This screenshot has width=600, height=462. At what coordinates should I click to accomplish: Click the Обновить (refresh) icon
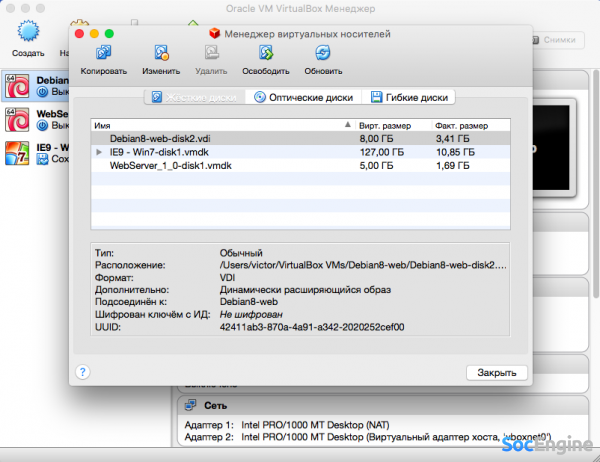tap(323, 53)
